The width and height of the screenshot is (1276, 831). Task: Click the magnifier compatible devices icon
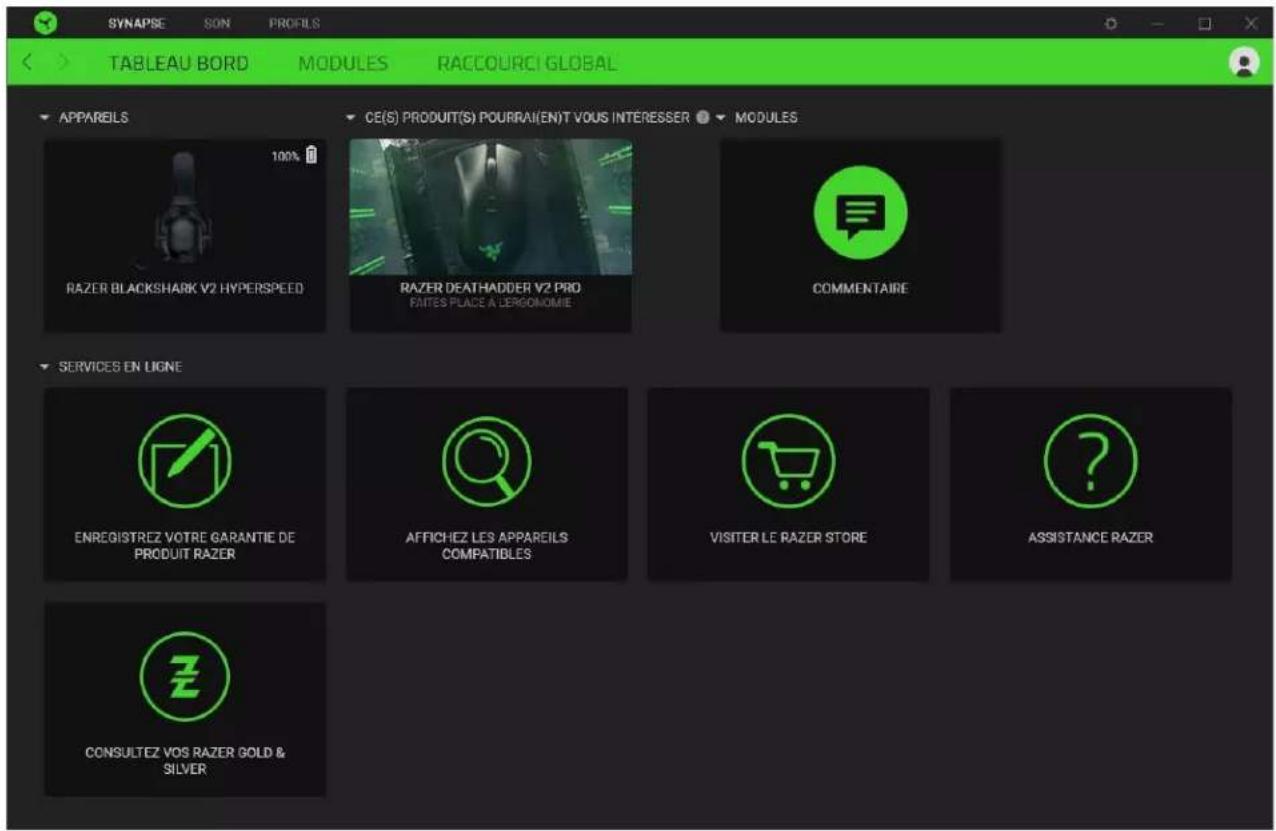486,461
